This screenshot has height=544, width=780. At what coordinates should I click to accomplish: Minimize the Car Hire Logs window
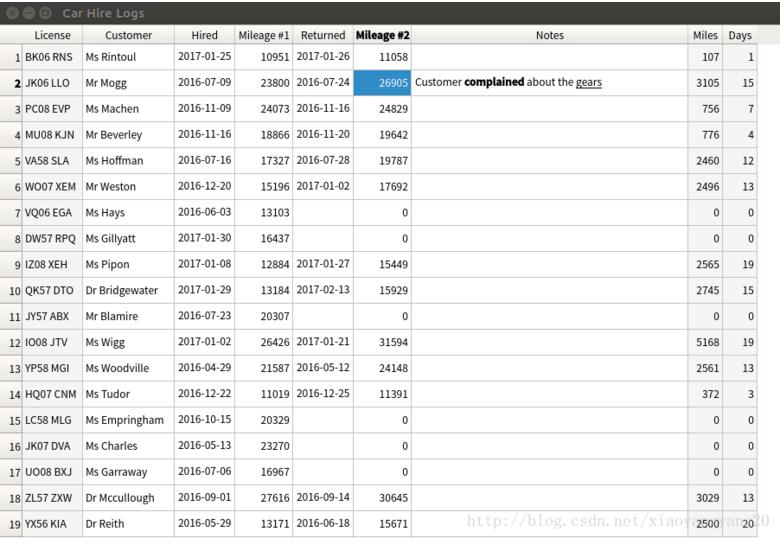coord(29,13)
